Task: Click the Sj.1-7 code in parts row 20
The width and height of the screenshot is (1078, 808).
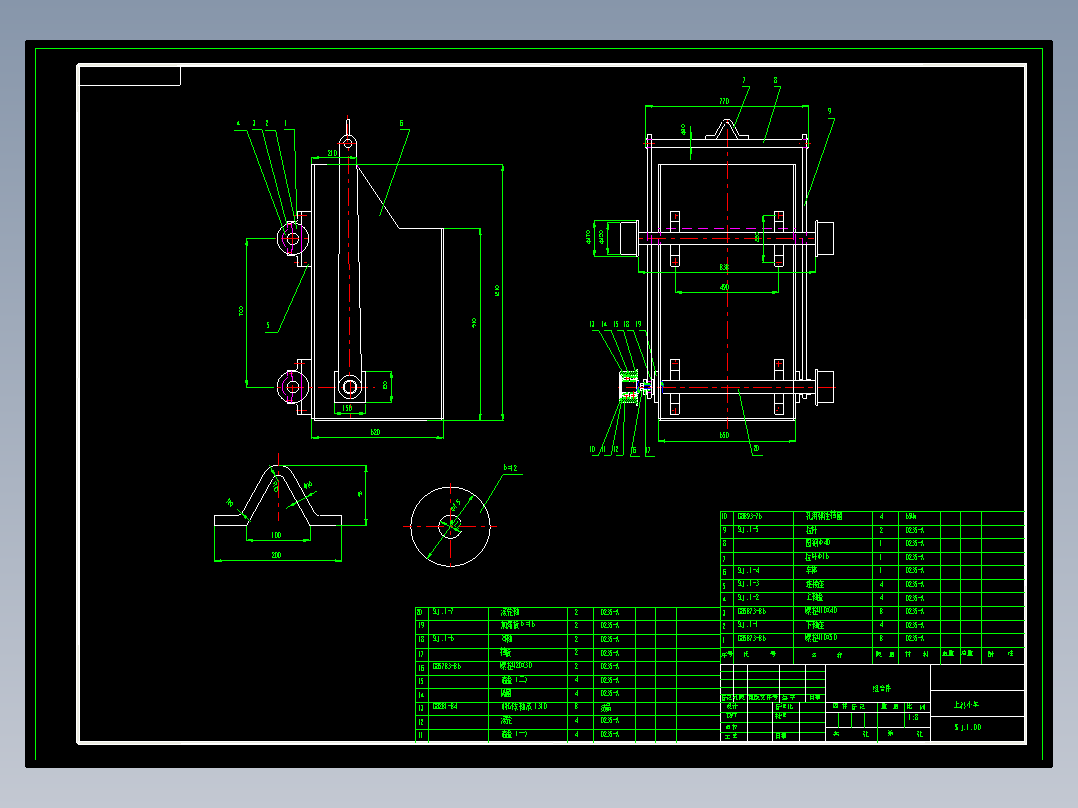Action: (443, 611)
